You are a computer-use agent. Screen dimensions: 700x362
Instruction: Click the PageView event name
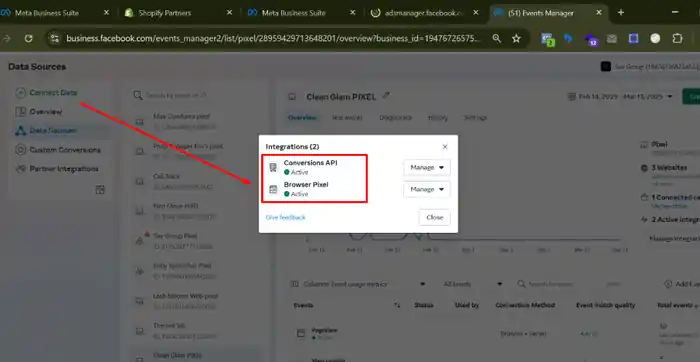(x=324, y=330)
